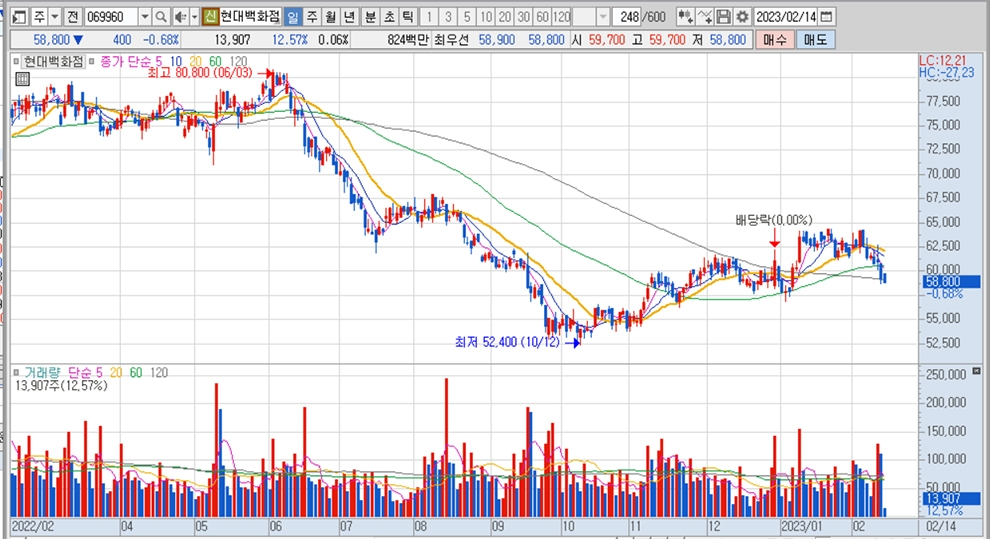Click the 069960 stock code input field
Viewport: 990px width, 539px height.
pos(110,17)
